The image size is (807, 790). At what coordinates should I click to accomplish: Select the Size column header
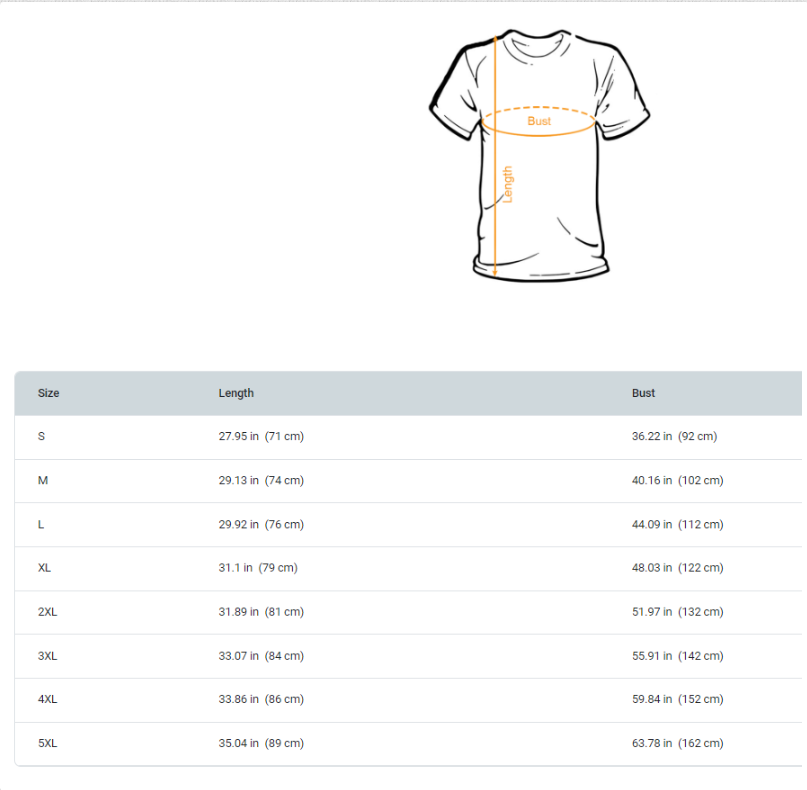click(x=49, y=393)
